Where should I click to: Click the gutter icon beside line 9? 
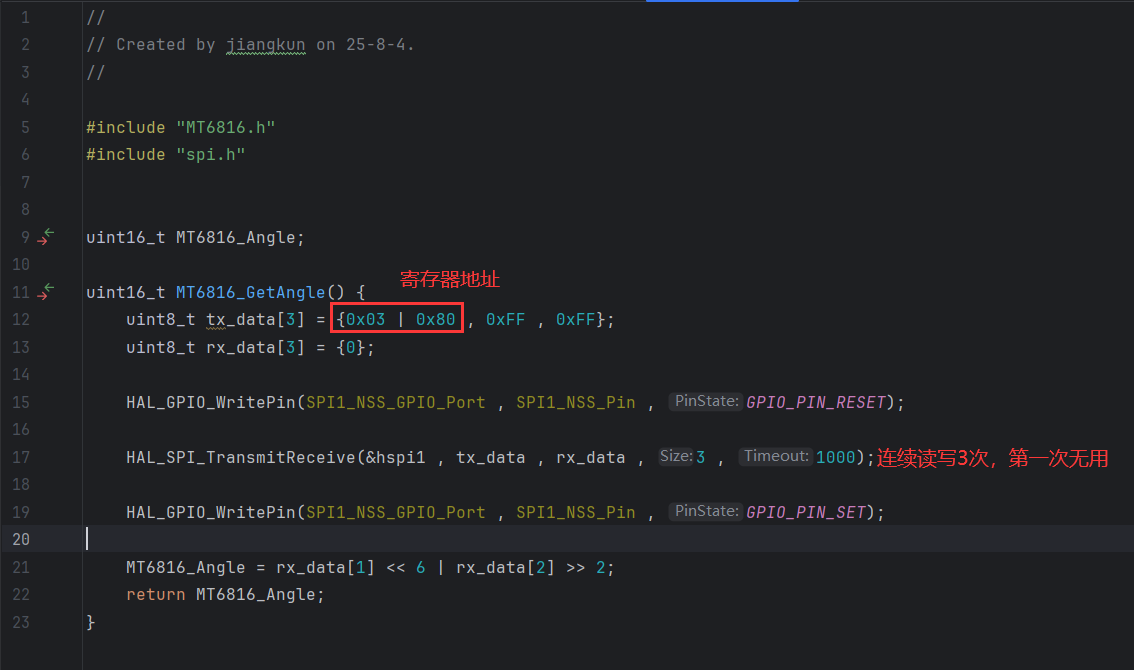[46, 237]
